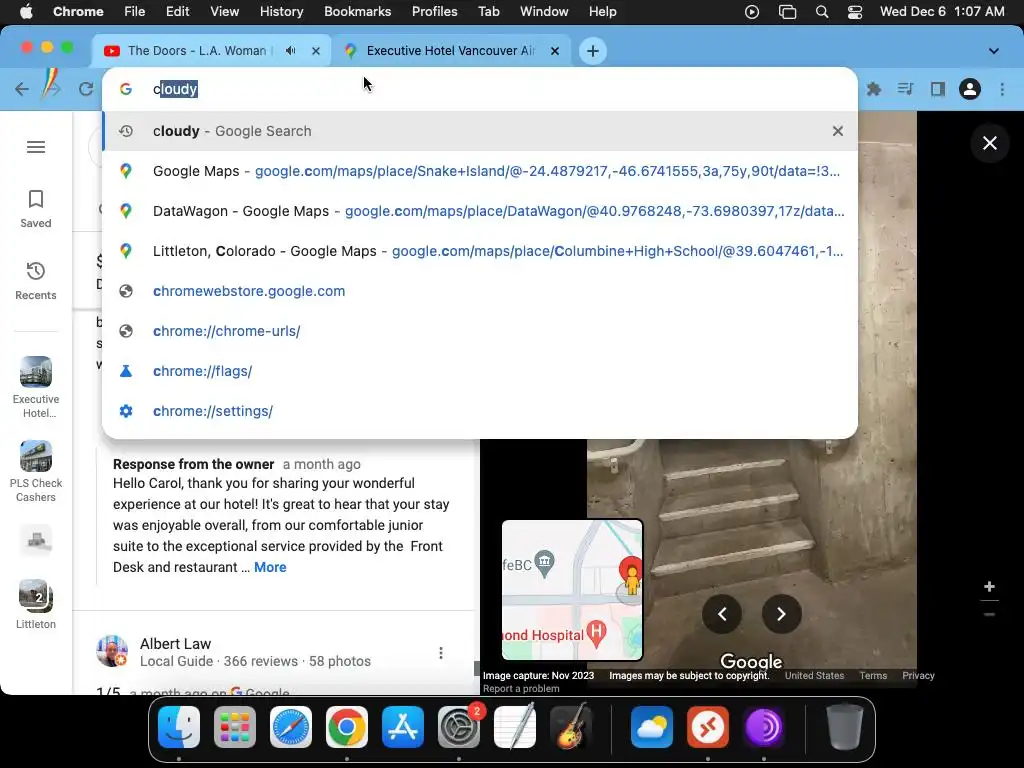Open App Store from the Dock
The height and width of the screenshot is (768, 1024).
pyautogui.click(x=402, y=727)
